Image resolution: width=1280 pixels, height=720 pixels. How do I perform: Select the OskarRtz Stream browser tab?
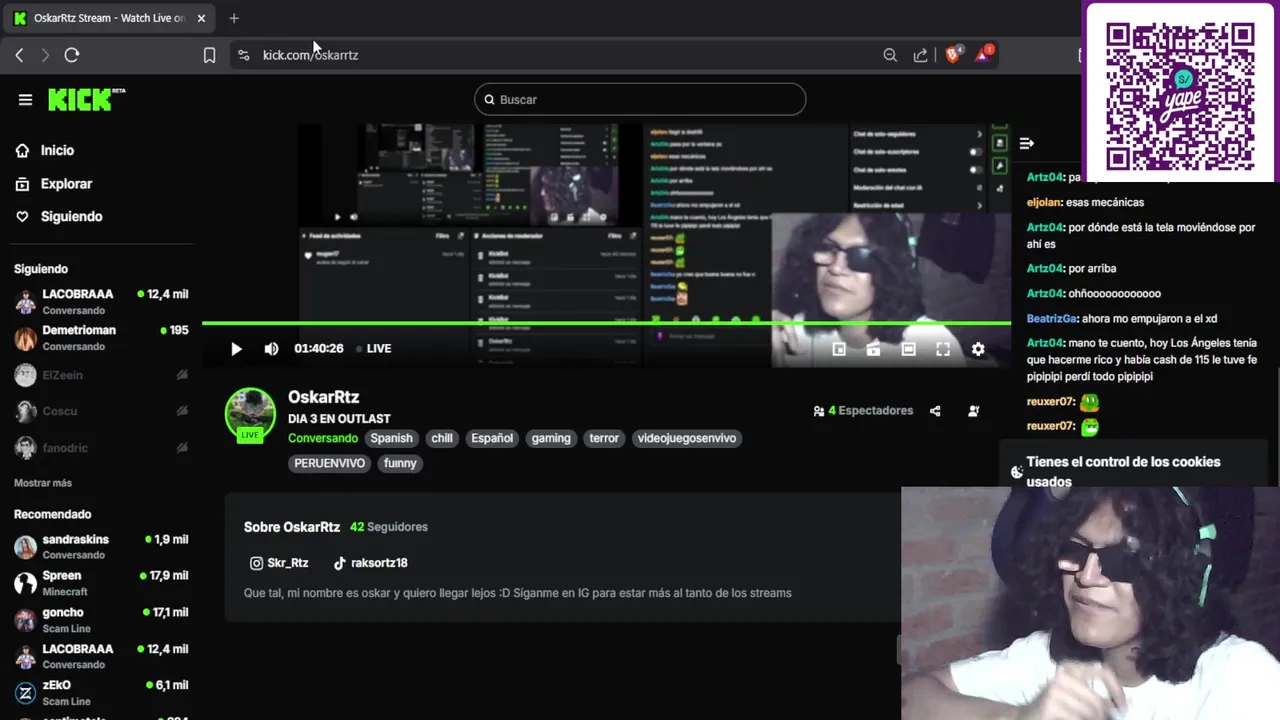click(109, 18)
